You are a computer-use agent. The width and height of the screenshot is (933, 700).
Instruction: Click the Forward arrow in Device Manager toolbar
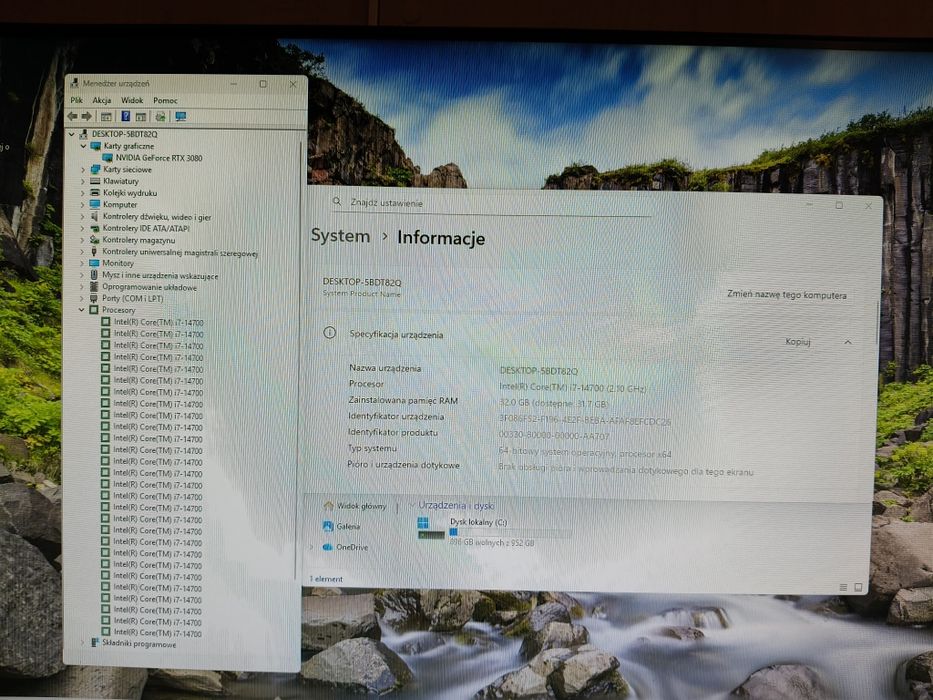[x=87, y=117]
